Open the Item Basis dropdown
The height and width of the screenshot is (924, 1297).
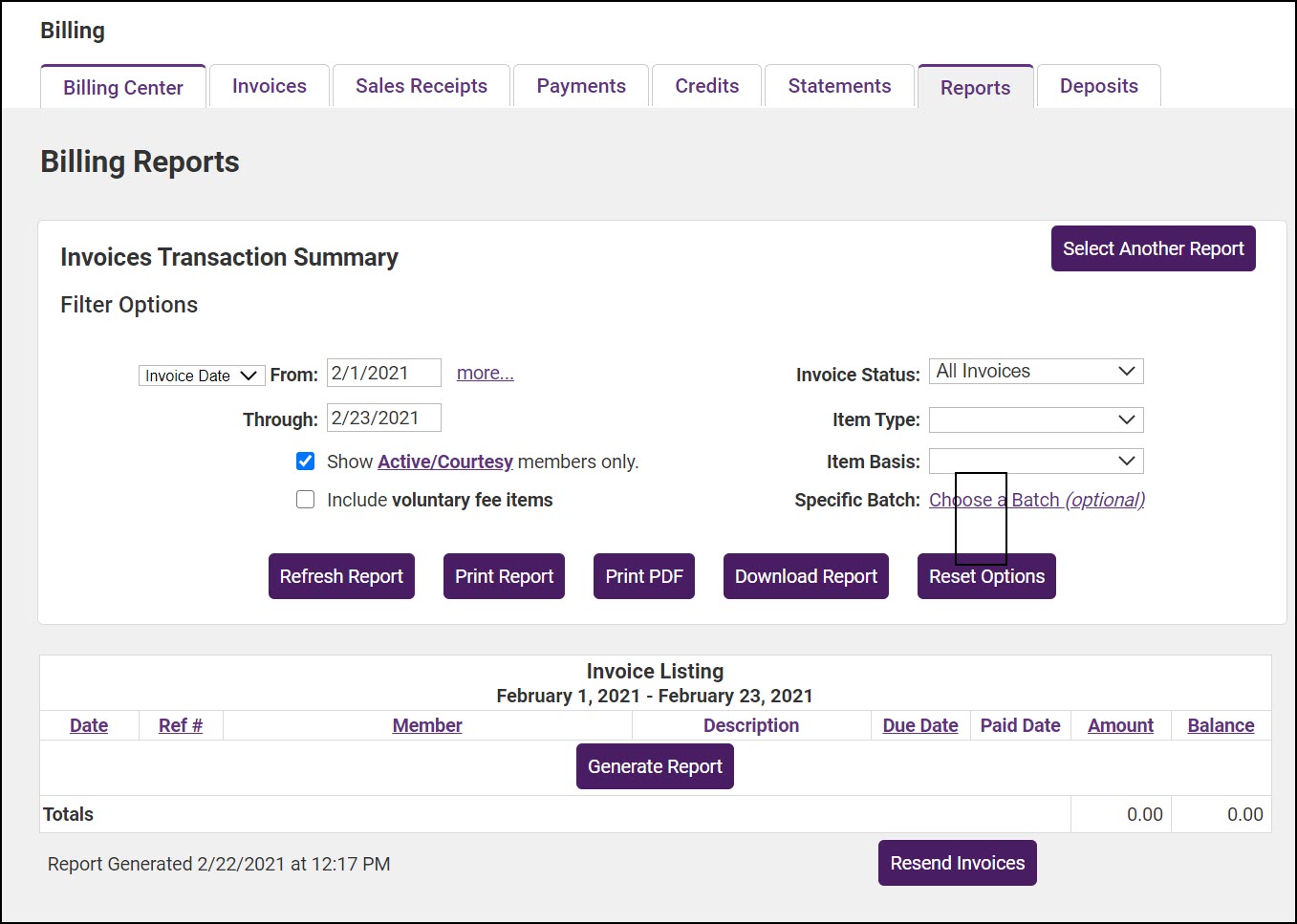(1035, 461)
